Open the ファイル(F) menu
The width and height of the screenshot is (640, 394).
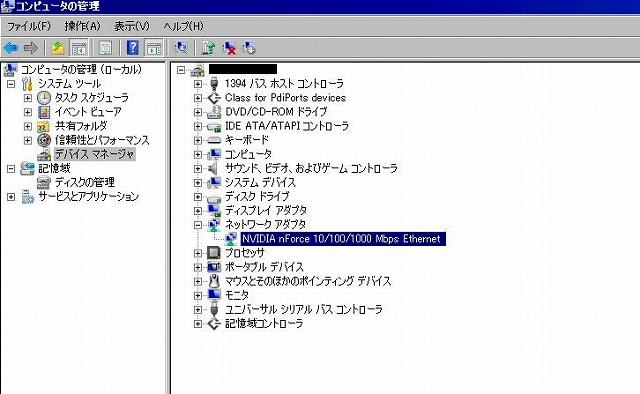[x=29, y=27]
